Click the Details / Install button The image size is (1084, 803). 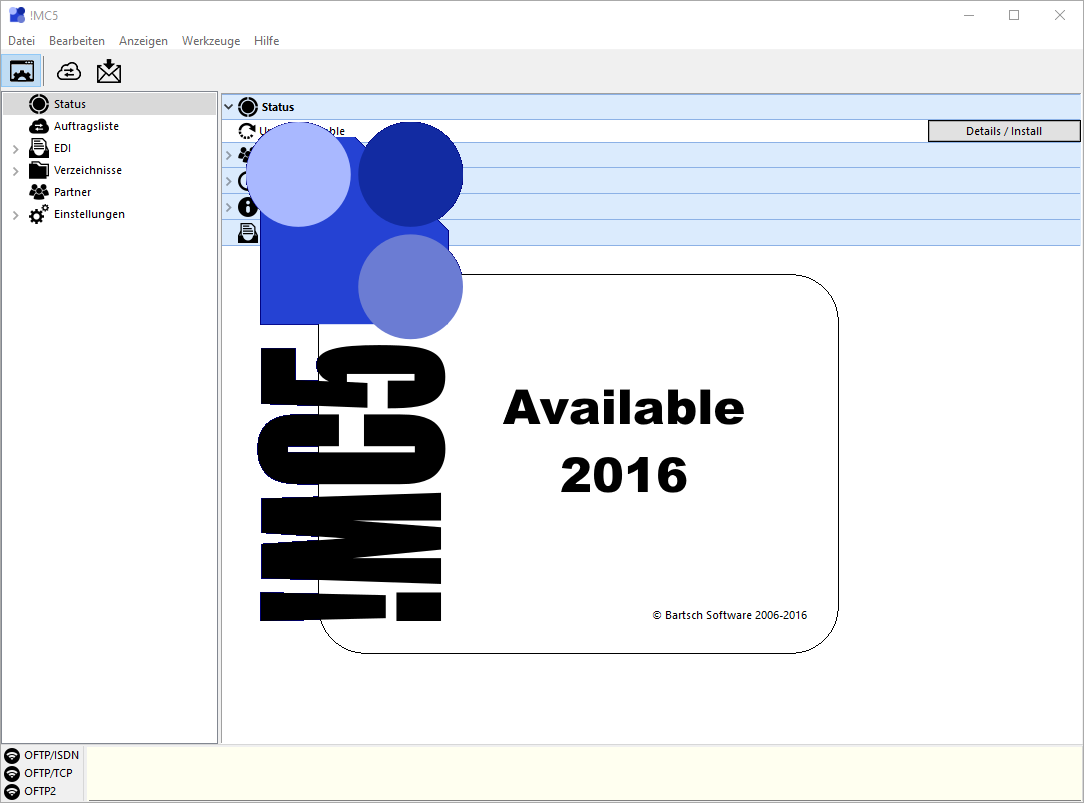1004,131
